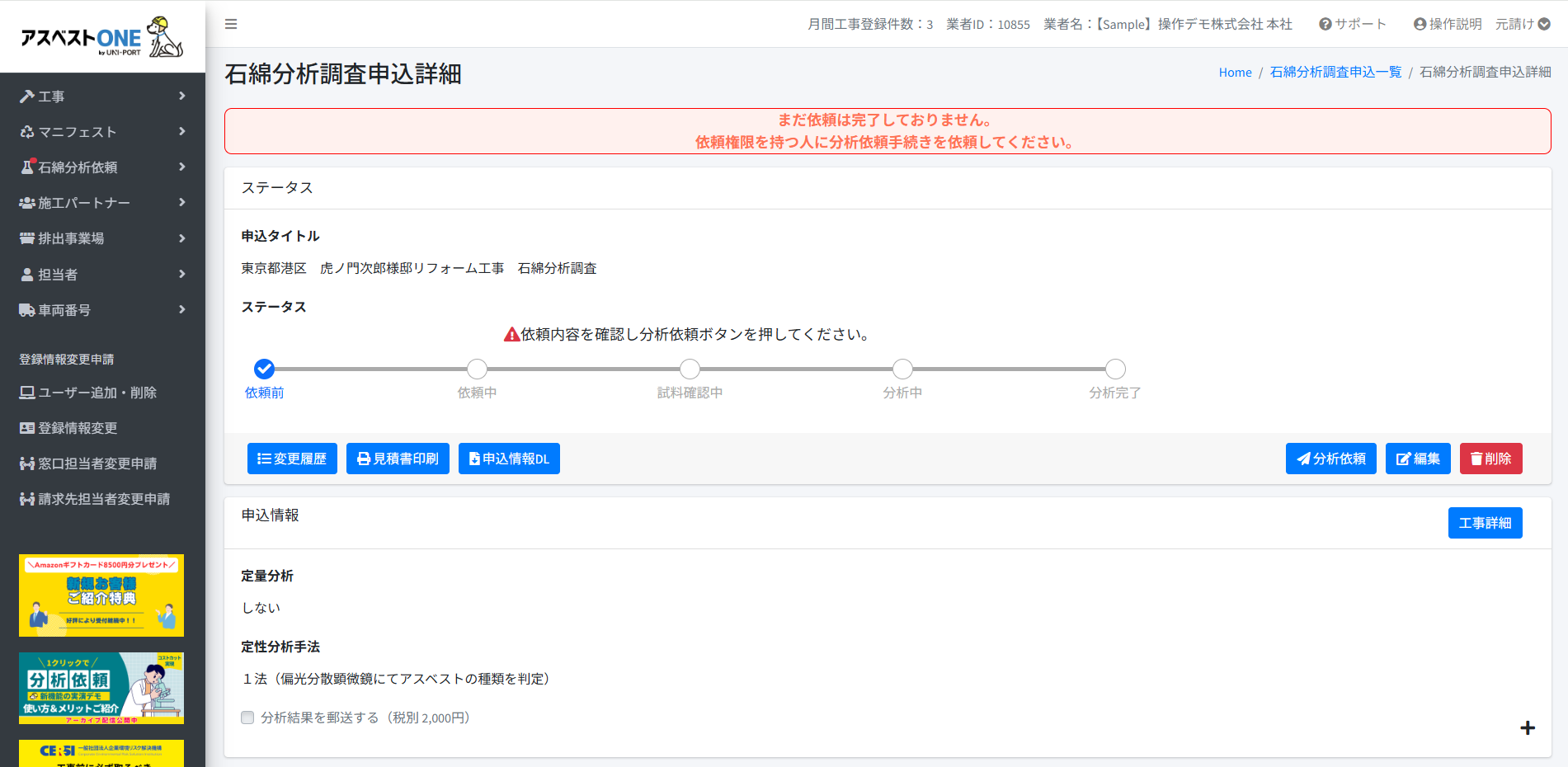Click 見積書印刷 printer button

coord(398,459)
